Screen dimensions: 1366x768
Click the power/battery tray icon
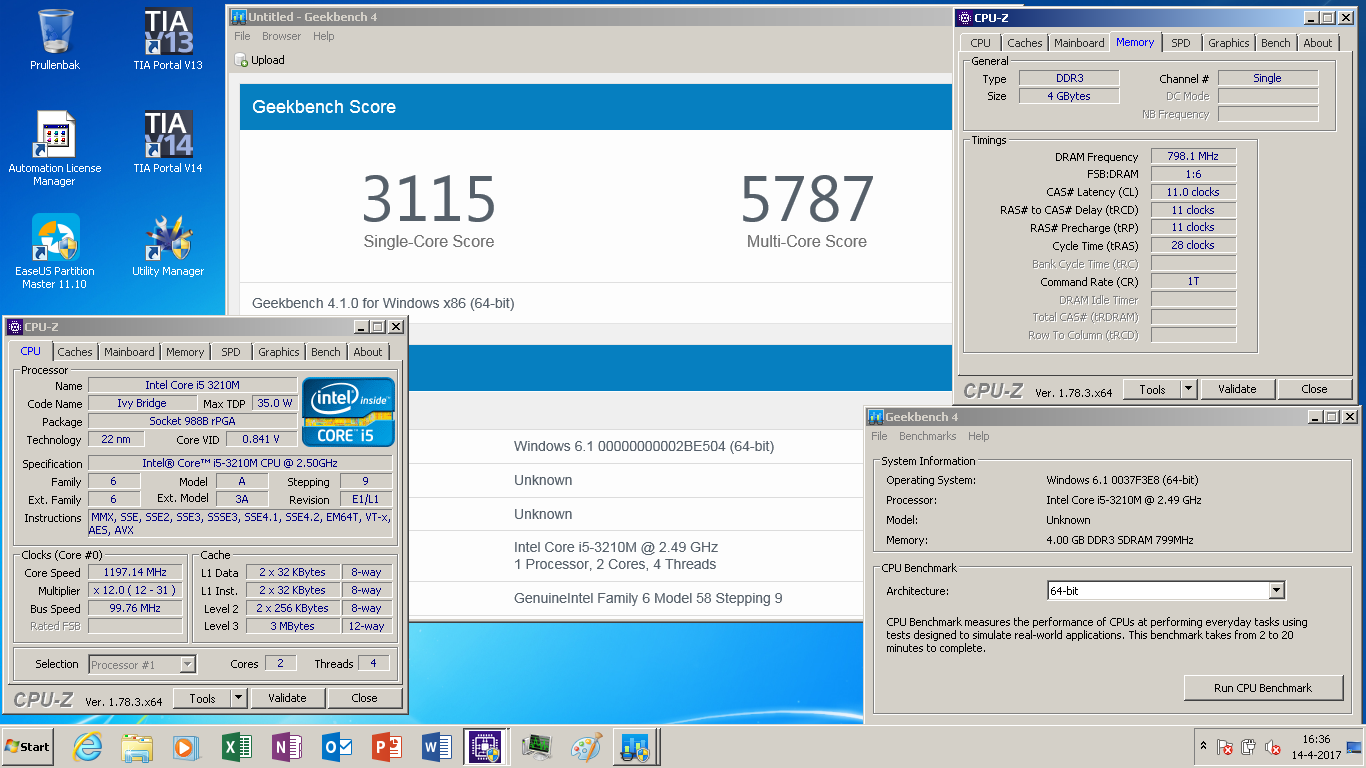coord(1249,747)
